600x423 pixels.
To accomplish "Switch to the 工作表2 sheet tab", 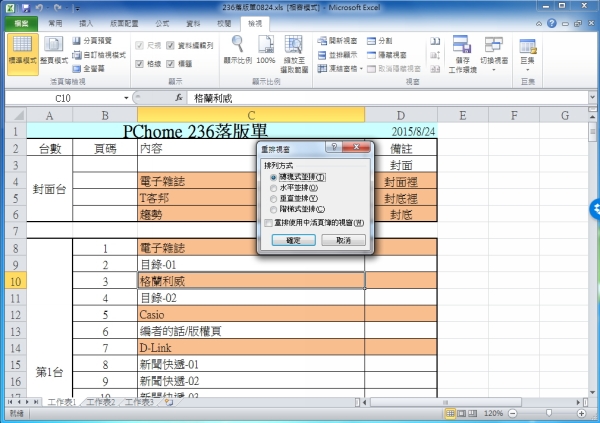I will coord(101,402).
